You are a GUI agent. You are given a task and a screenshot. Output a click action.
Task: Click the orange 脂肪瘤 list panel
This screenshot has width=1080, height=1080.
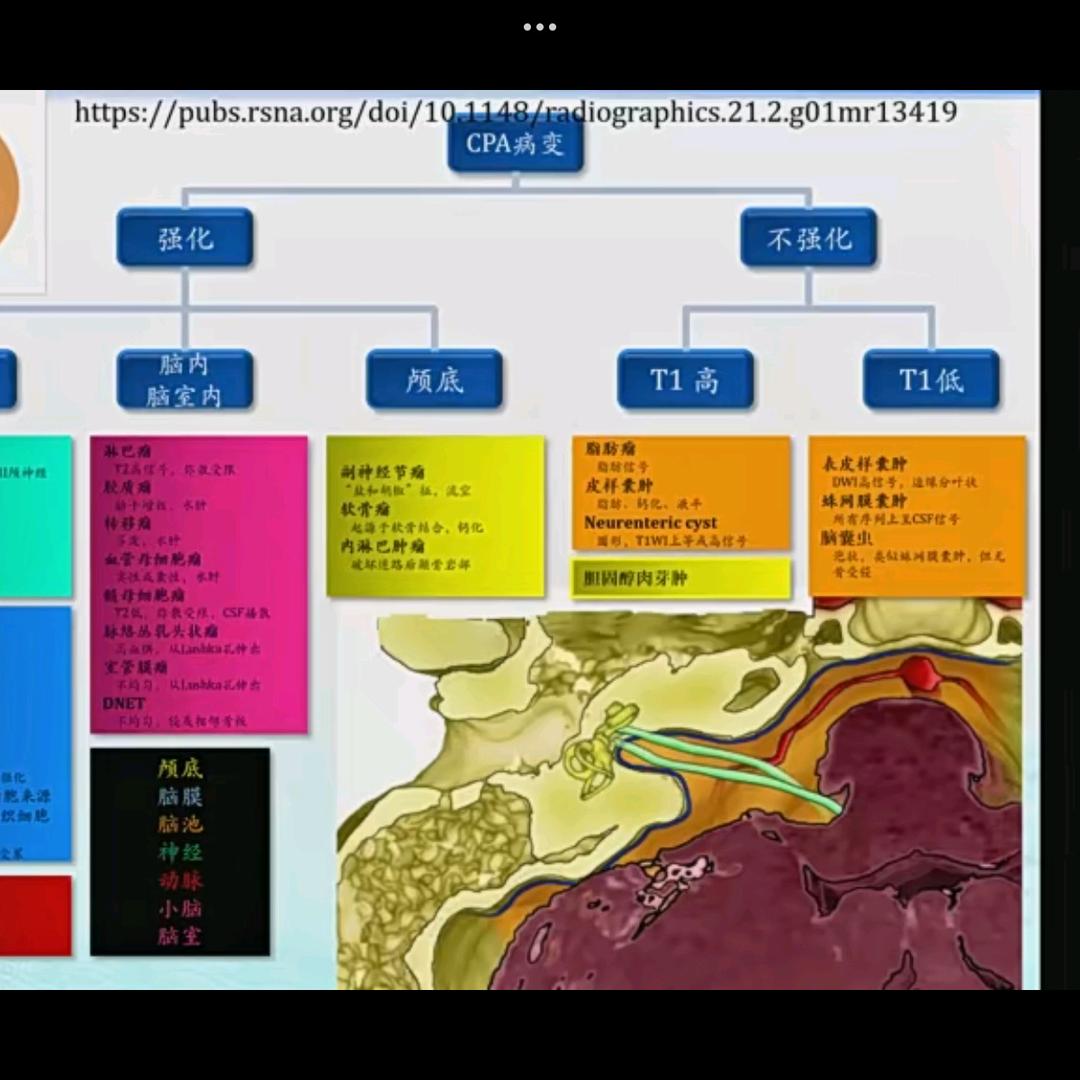point(681,492)
